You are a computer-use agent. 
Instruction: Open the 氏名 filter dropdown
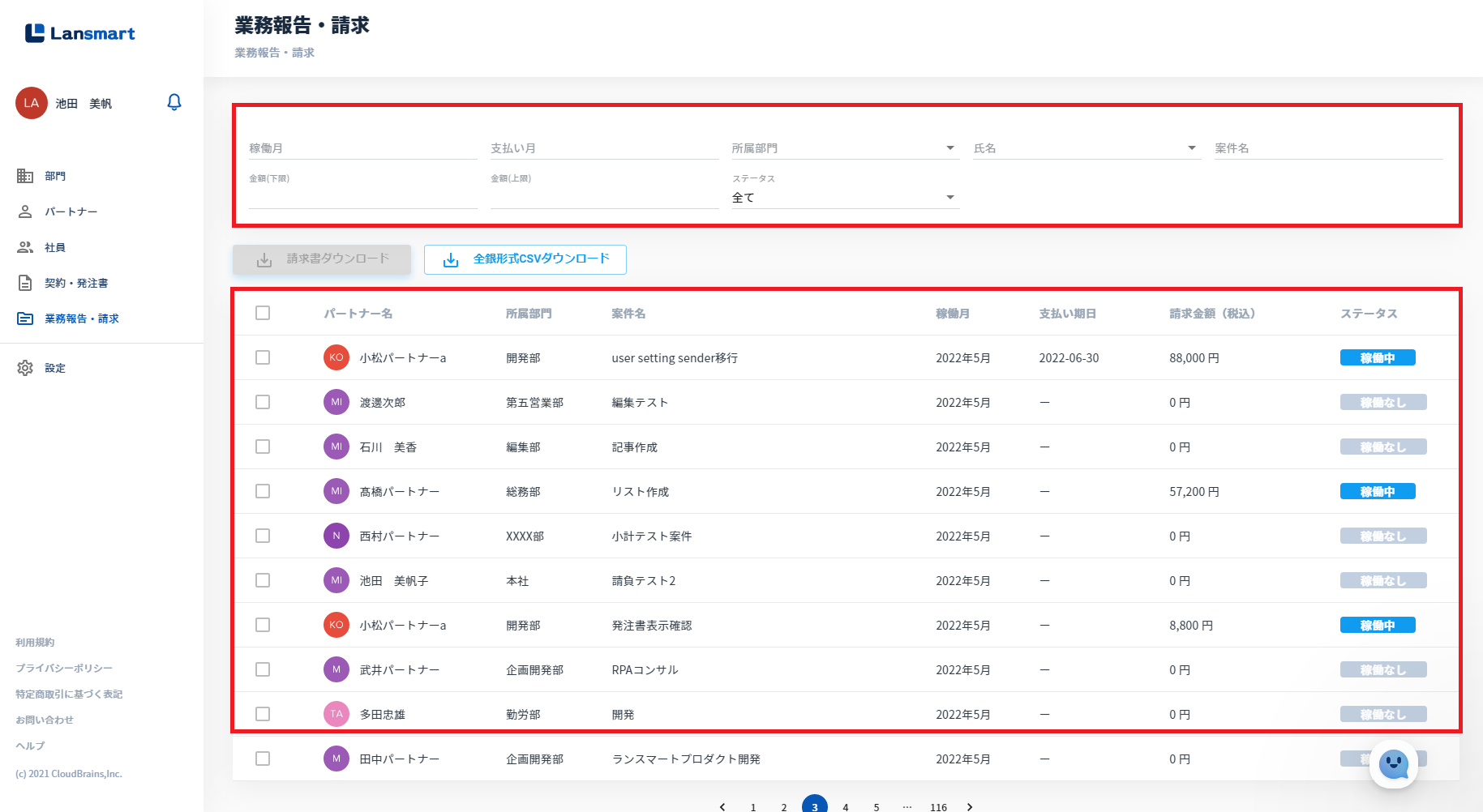1087,148
